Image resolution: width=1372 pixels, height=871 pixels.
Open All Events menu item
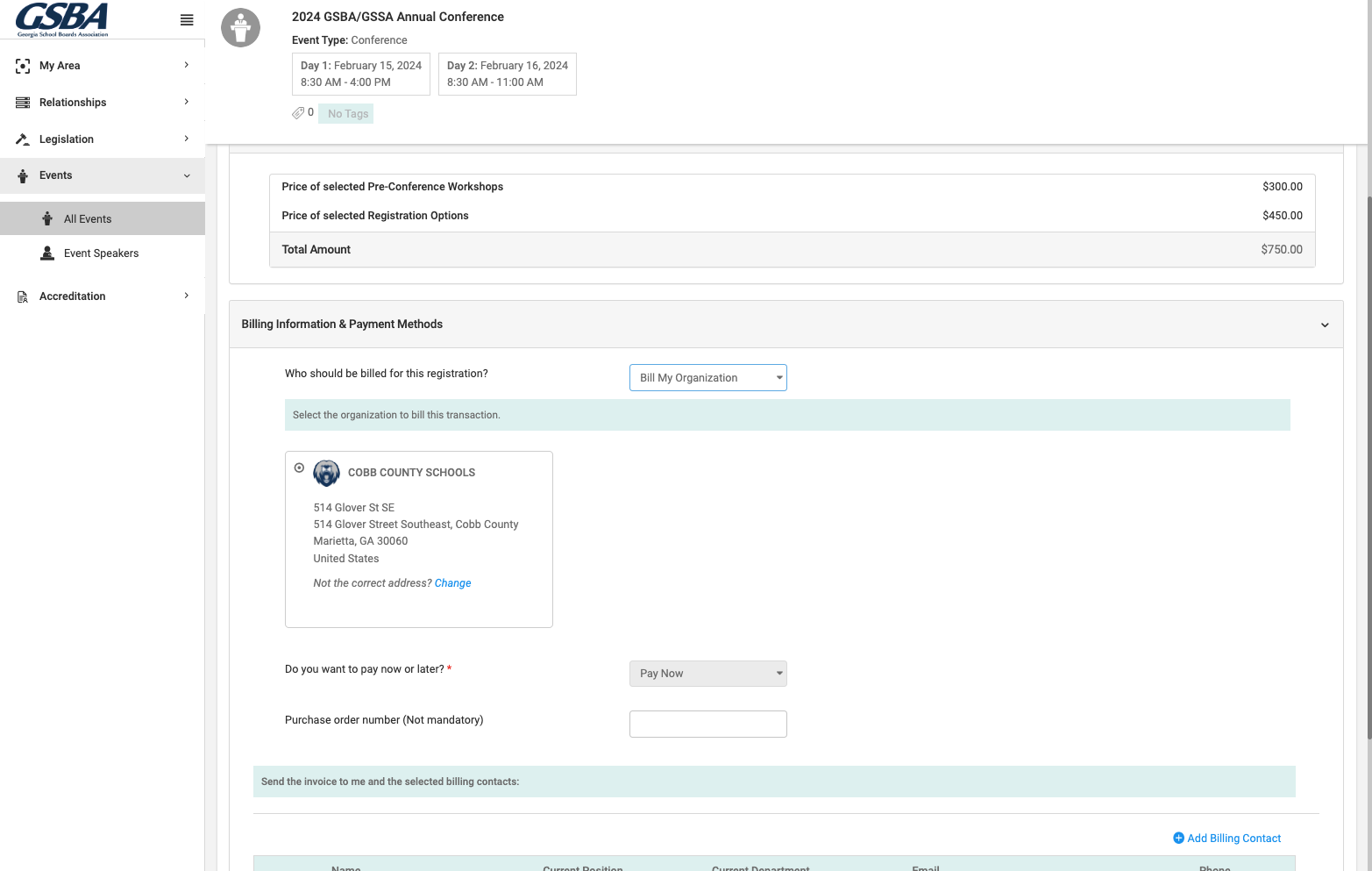click(x=103, y=218)
